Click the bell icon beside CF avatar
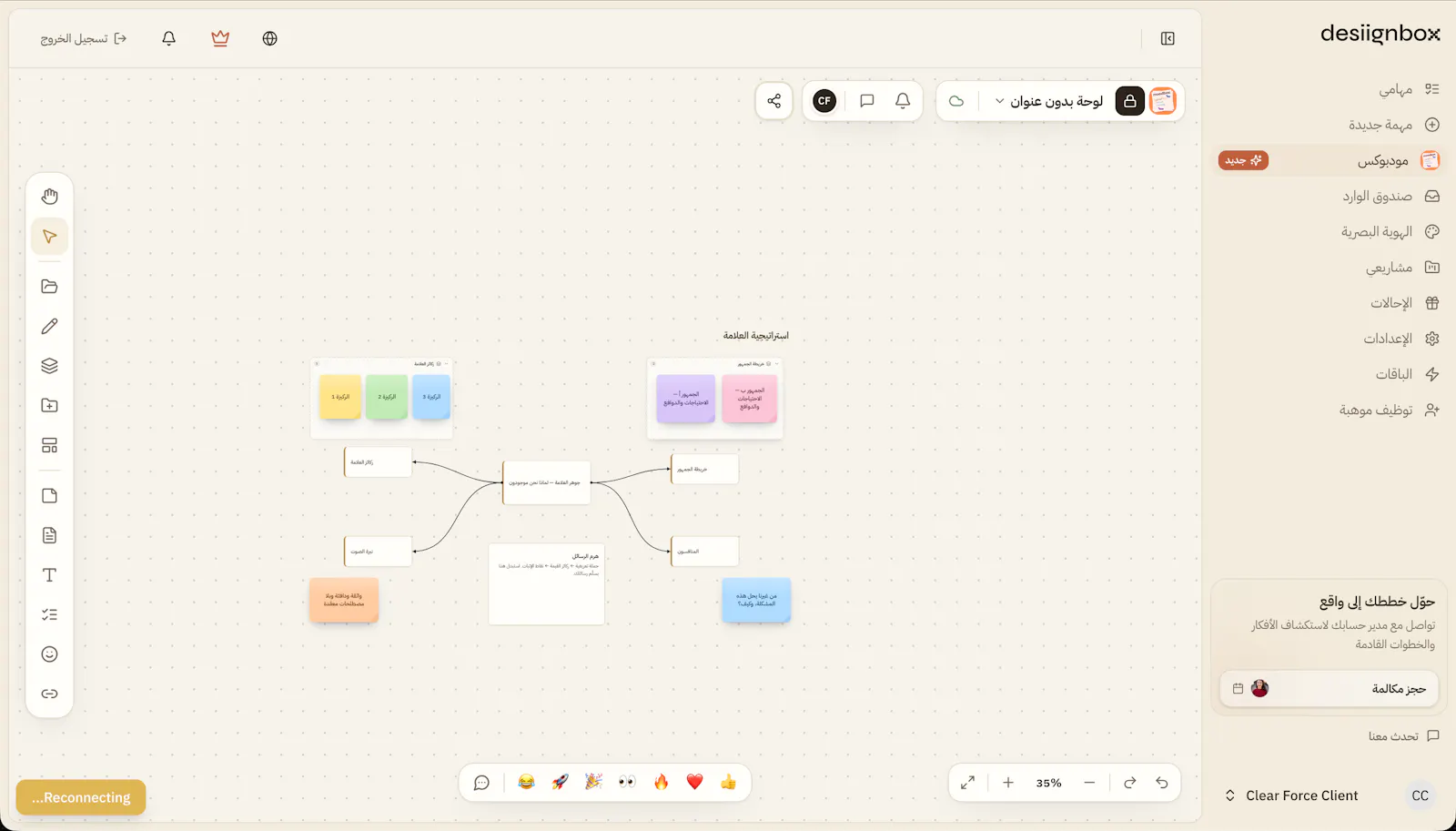The image size is (1456, 831). click(x=902, y=101)
